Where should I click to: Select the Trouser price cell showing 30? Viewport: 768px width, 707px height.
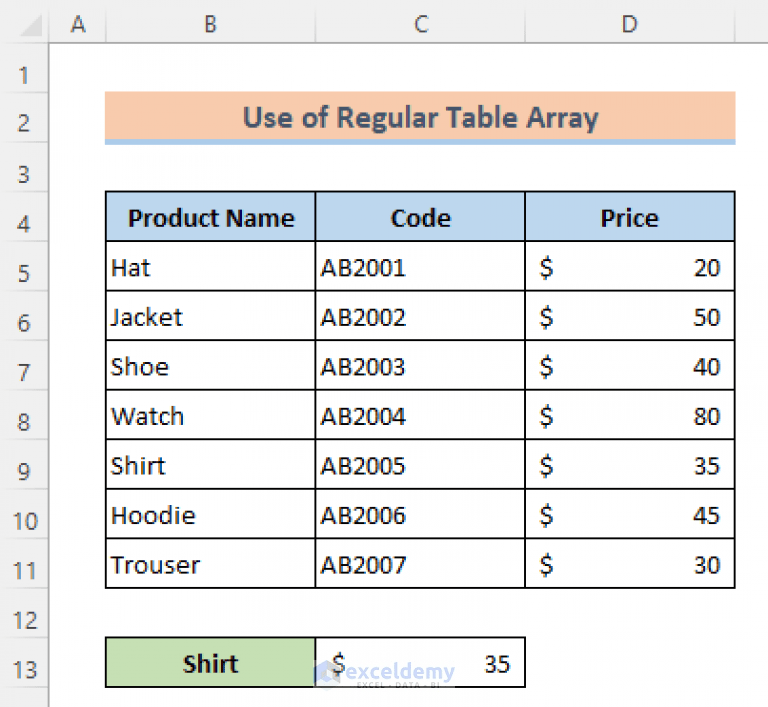[630, 563]
